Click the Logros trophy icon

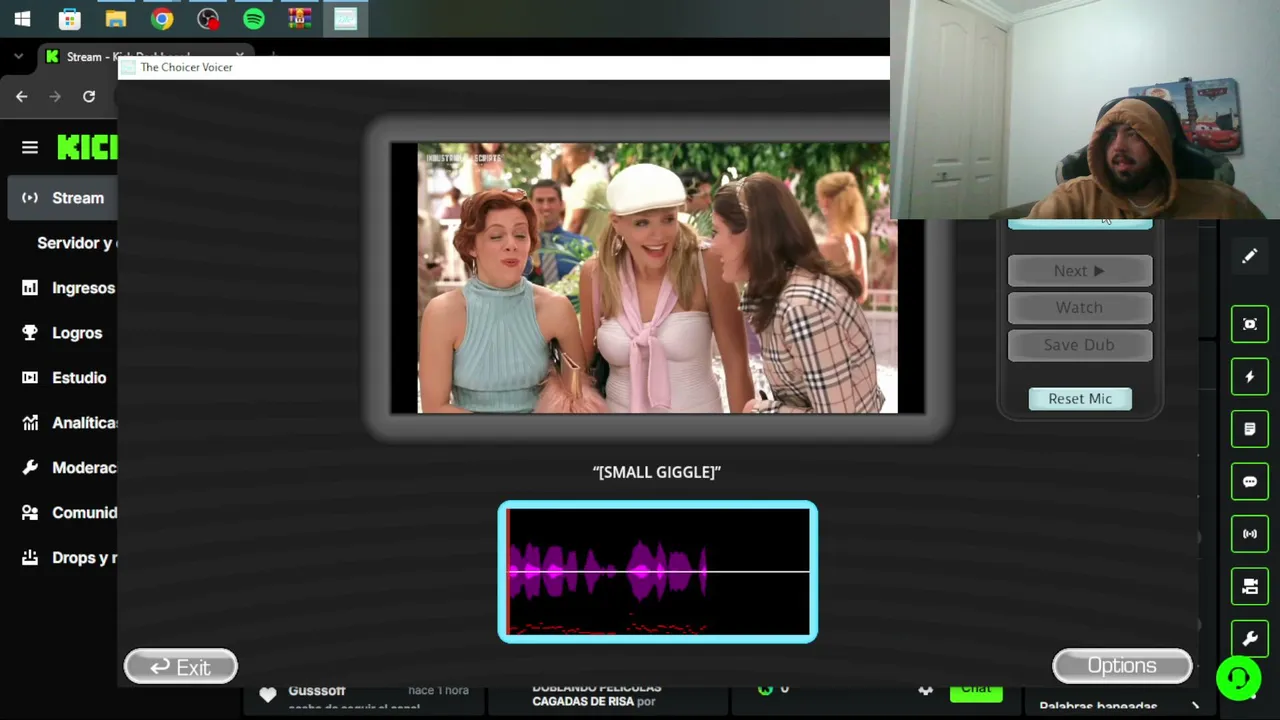(30, 333)
